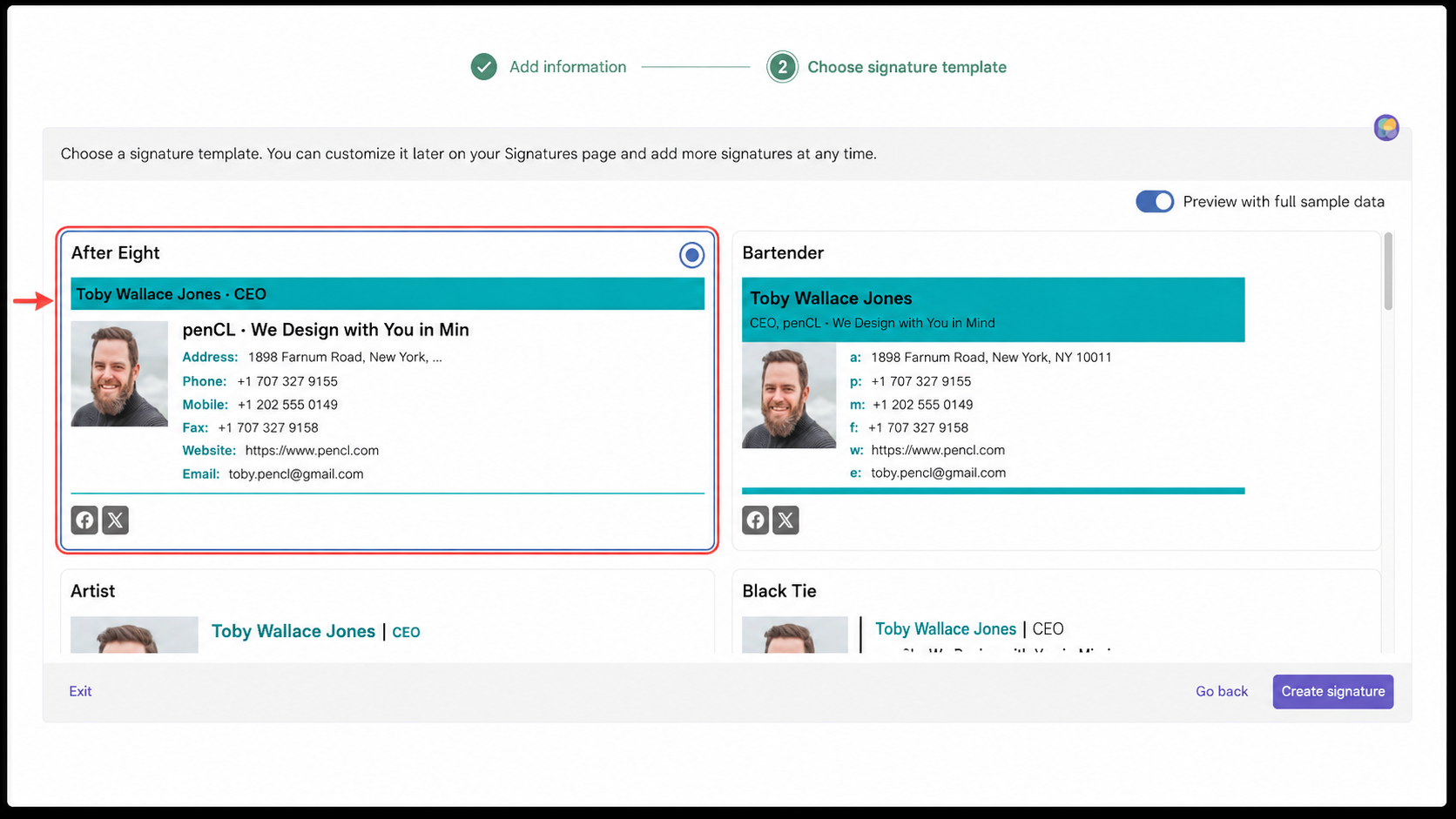
Task: Click the Phone +1 707 327 9155 in After Eight
Action: [260, 381]
